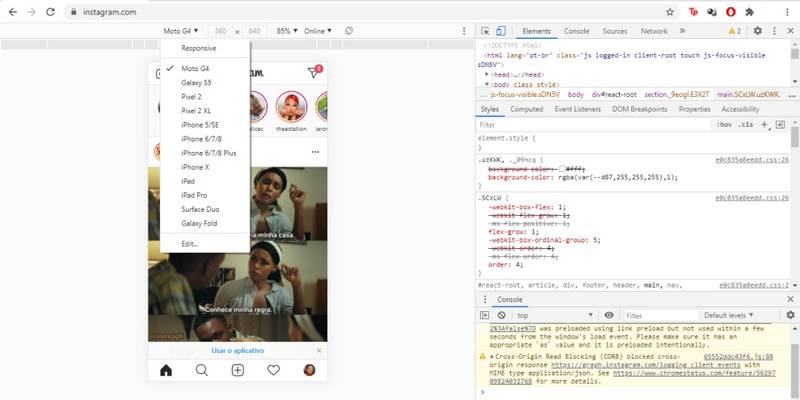Viewport: 800px width, 400px height.
Task: Open the 85% zoom dropdown
Action: 287,31
